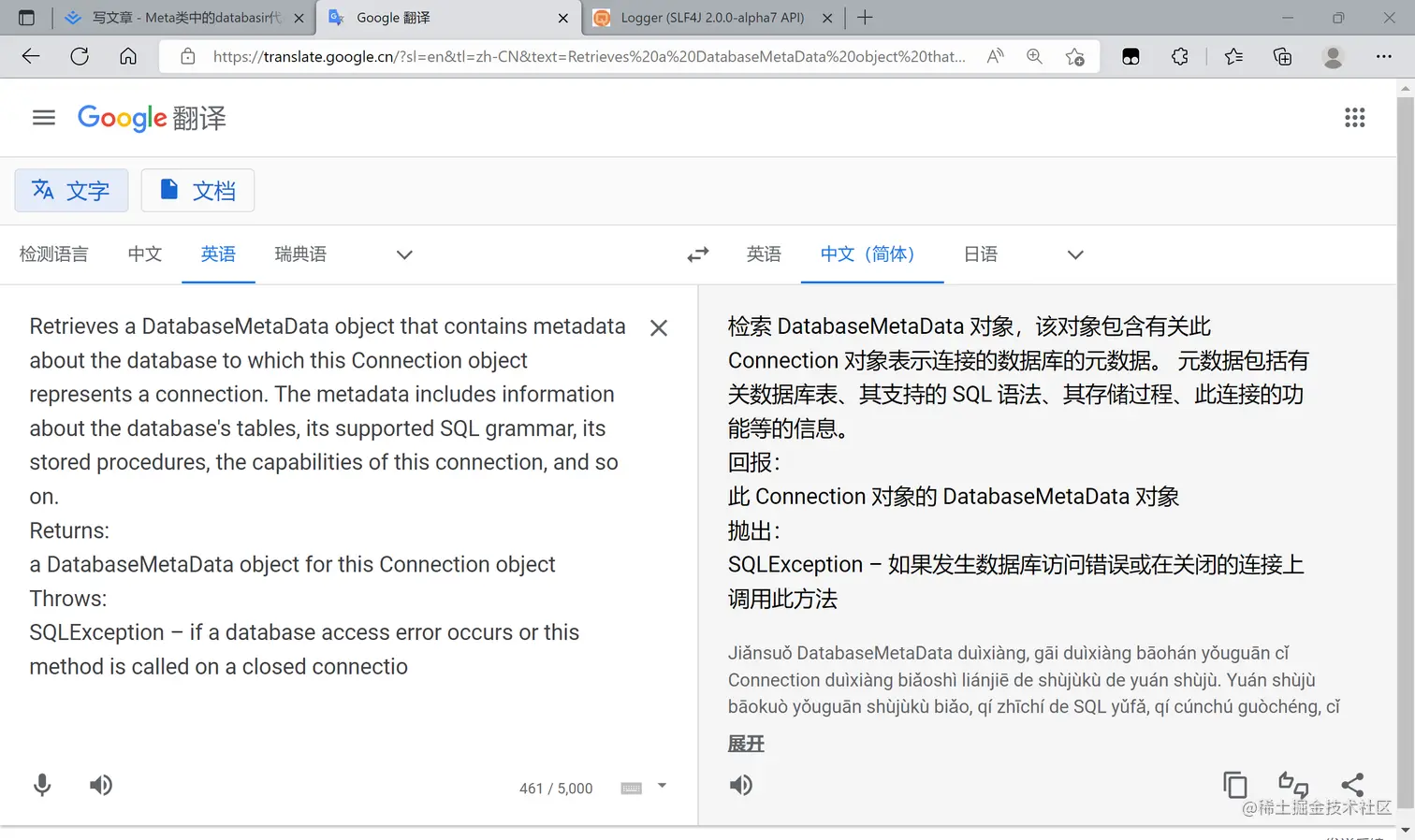Listen to the source text
Screen dimensions: 1415x840
(101, 785)
